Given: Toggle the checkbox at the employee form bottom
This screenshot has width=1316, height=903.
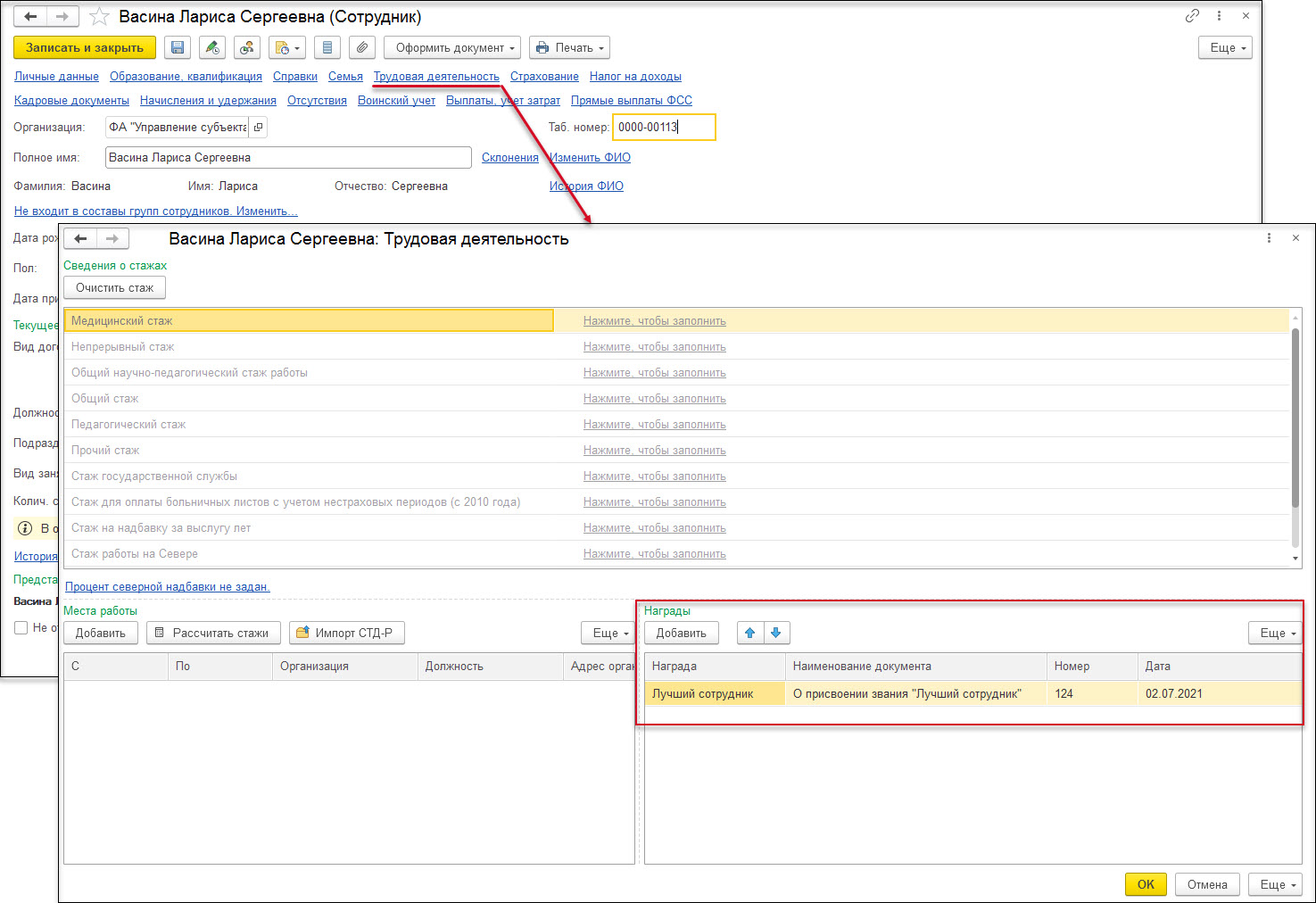Looking at the screenshot, I should click(21, 628).
